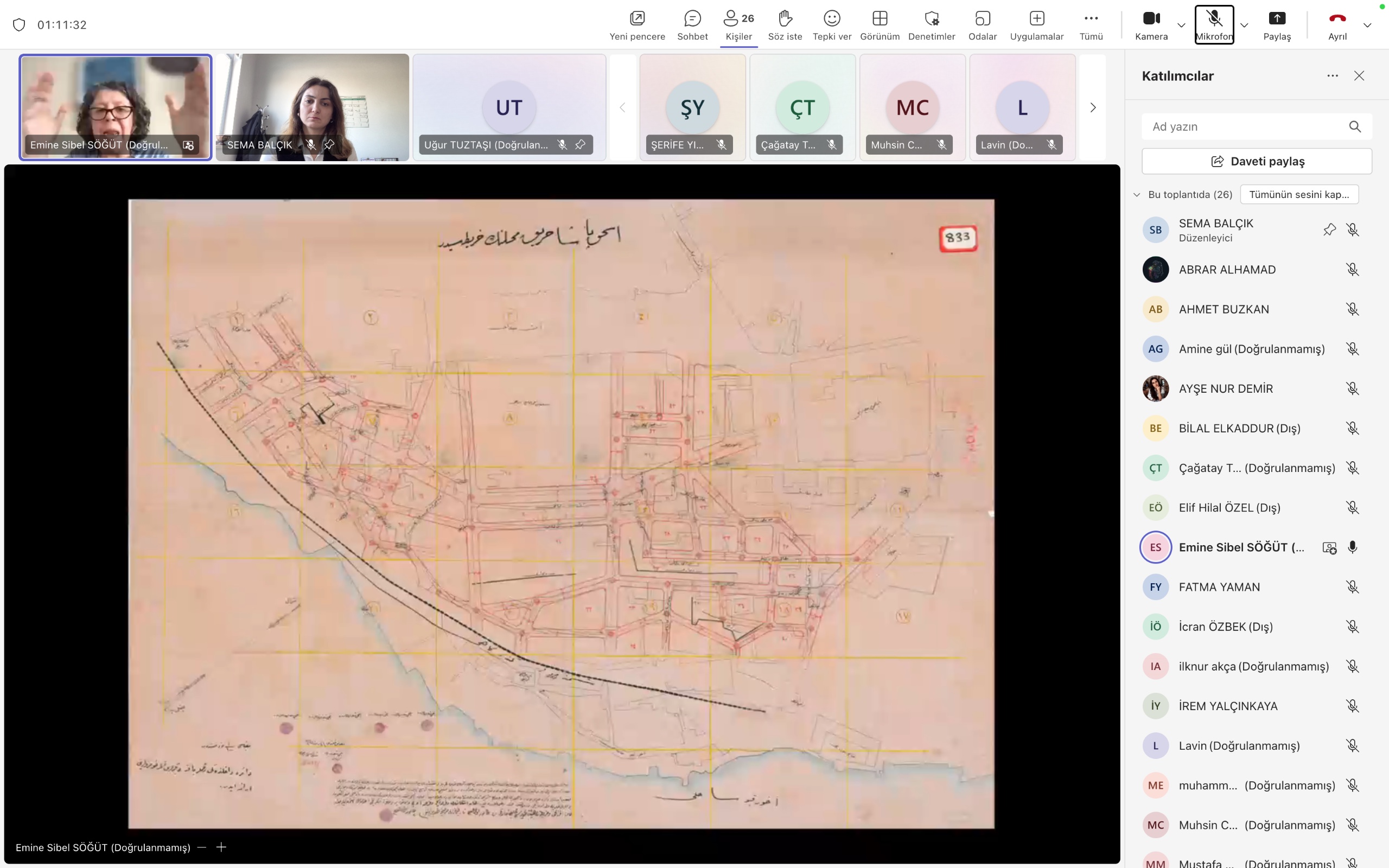1389x868 pixels.
Task: Show next participants with right arrow
Action: click(x=1093, y=107)
